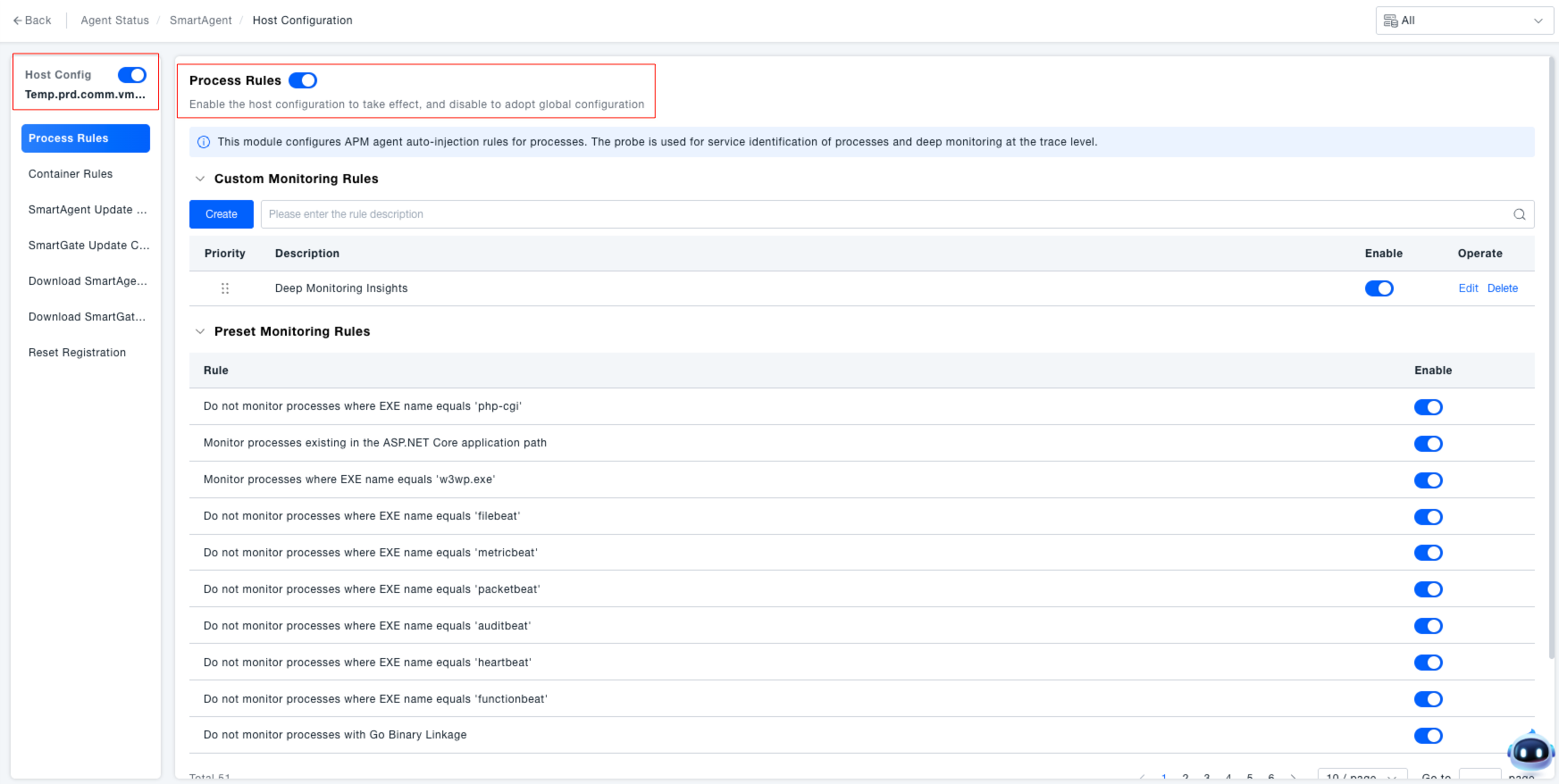Click the Create button

click(x=222, y=214)
